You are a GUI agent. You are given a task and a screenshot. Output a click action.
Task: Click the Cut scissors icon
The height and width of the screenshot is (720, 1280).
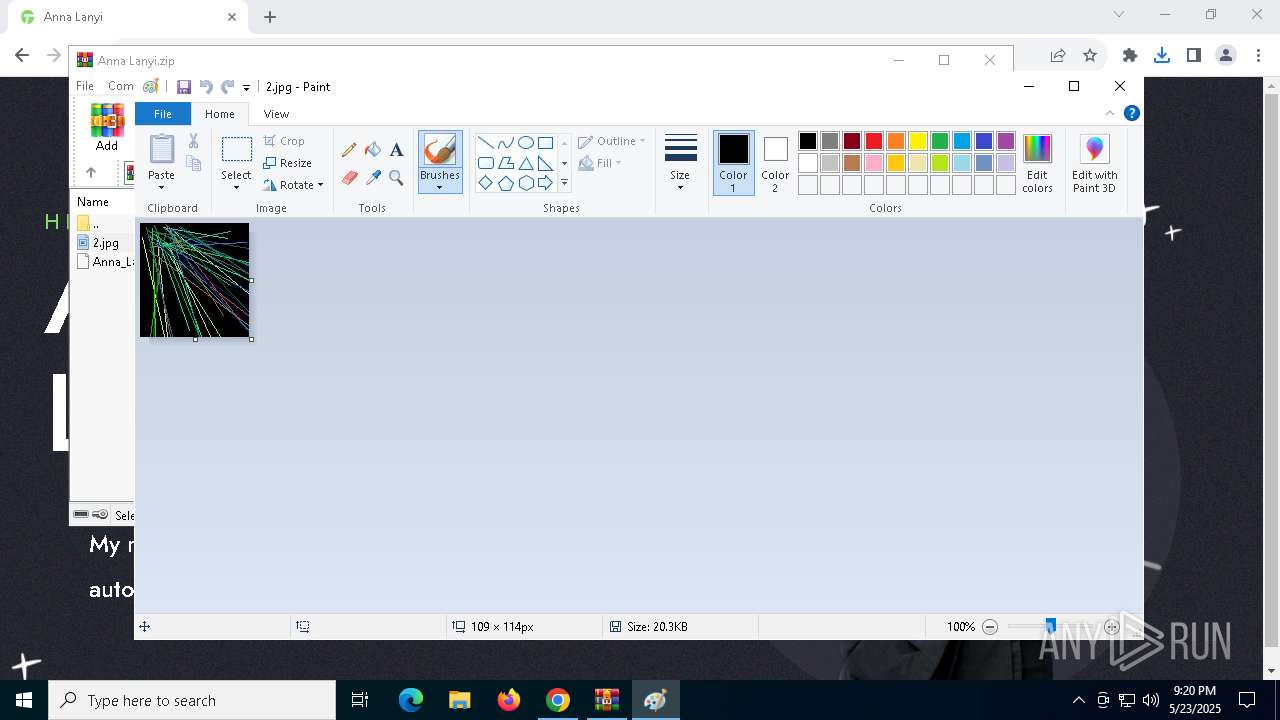(194, 141)
